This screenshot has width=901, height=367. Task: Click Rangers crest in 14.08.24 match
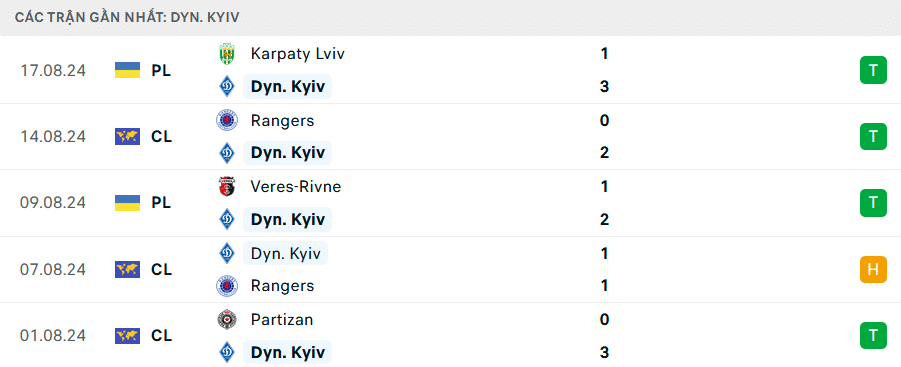click(x=227, y=121)
